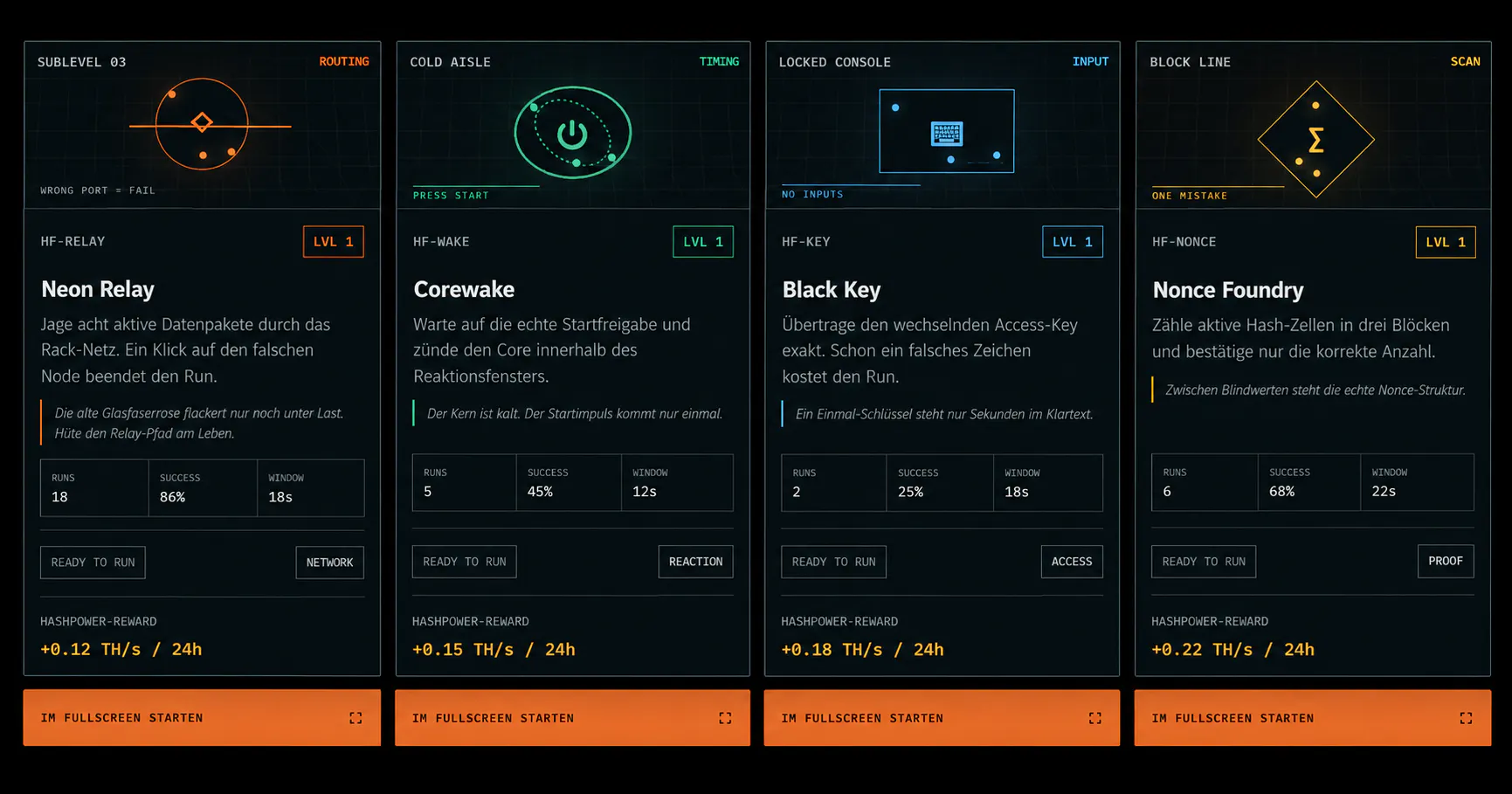Start Neon Relay in fullscreen

pos(202,718)
